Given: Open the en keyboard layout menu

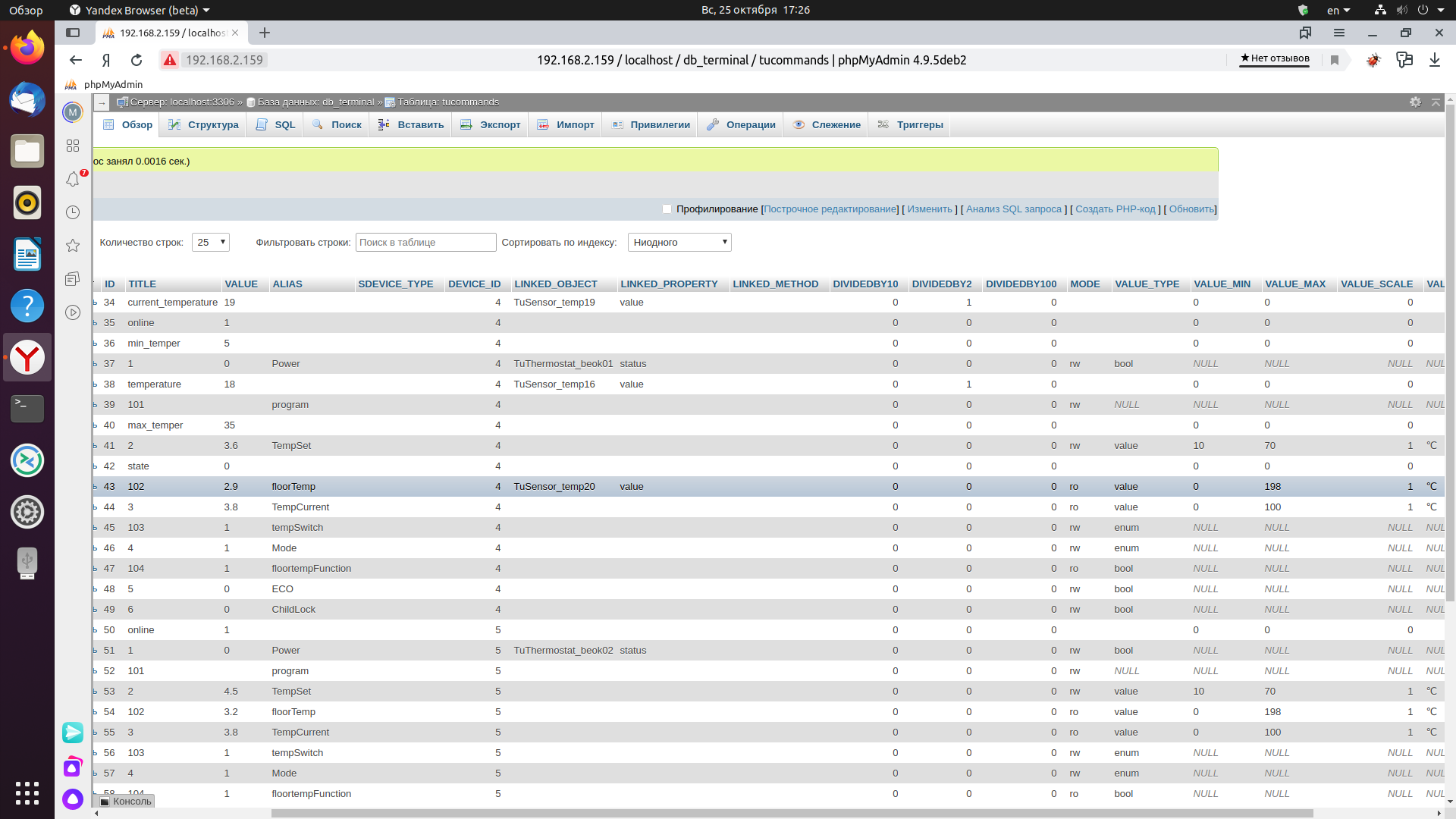Looking at the screenshot, I should click(1338, 10).
